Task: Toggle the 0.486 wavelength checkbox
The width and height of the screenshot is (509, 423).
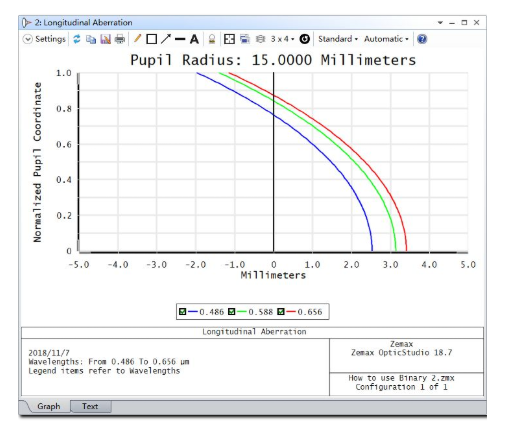Action: tap(182, 312)
